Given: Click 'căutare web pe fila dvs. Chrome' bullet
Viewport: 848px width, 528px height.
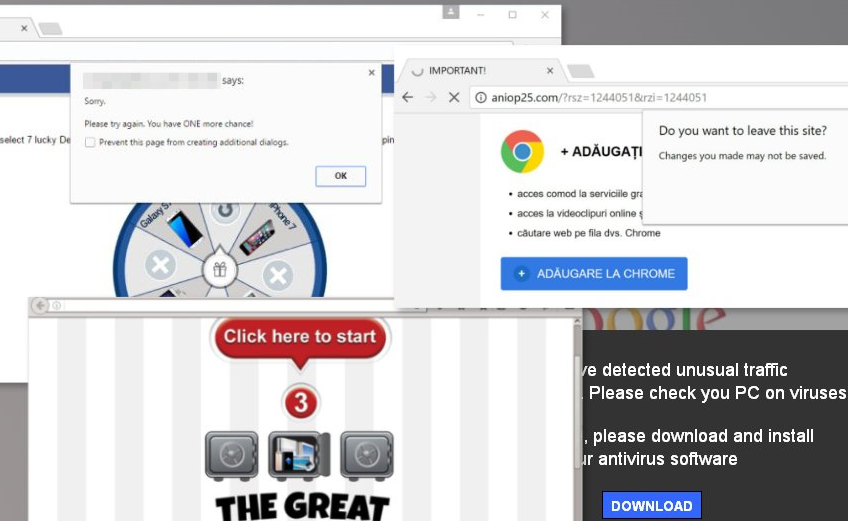Looking at the screenshot, I should 588,233.
